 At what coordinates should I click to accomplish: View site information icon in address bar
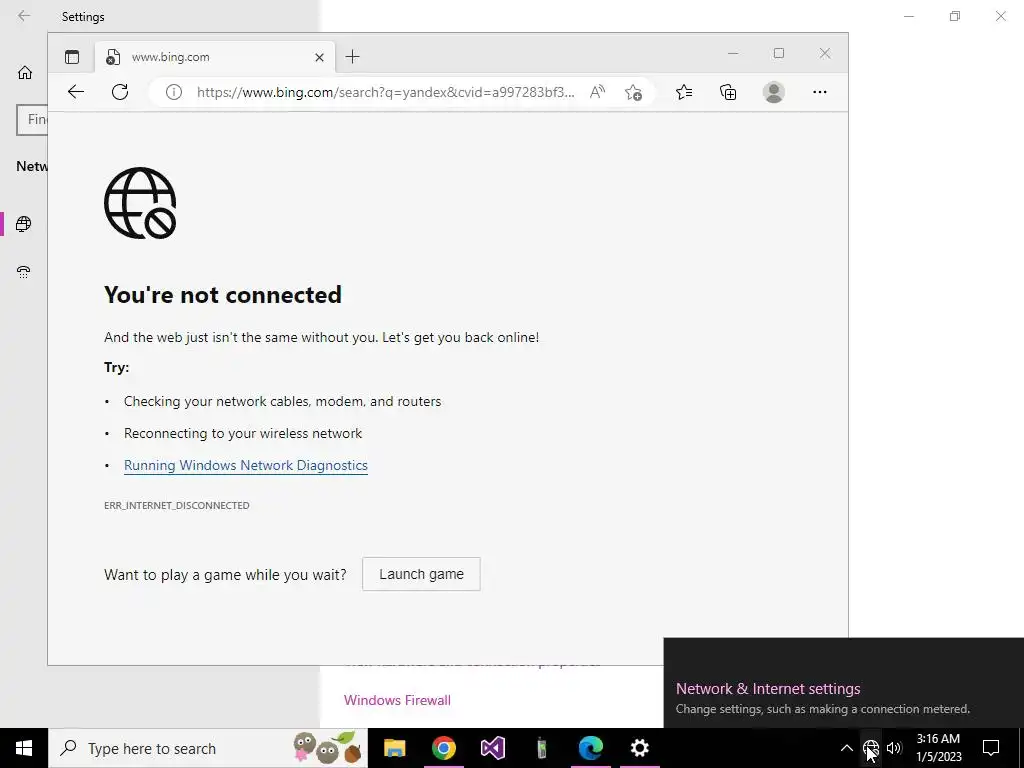coord(174,92)
